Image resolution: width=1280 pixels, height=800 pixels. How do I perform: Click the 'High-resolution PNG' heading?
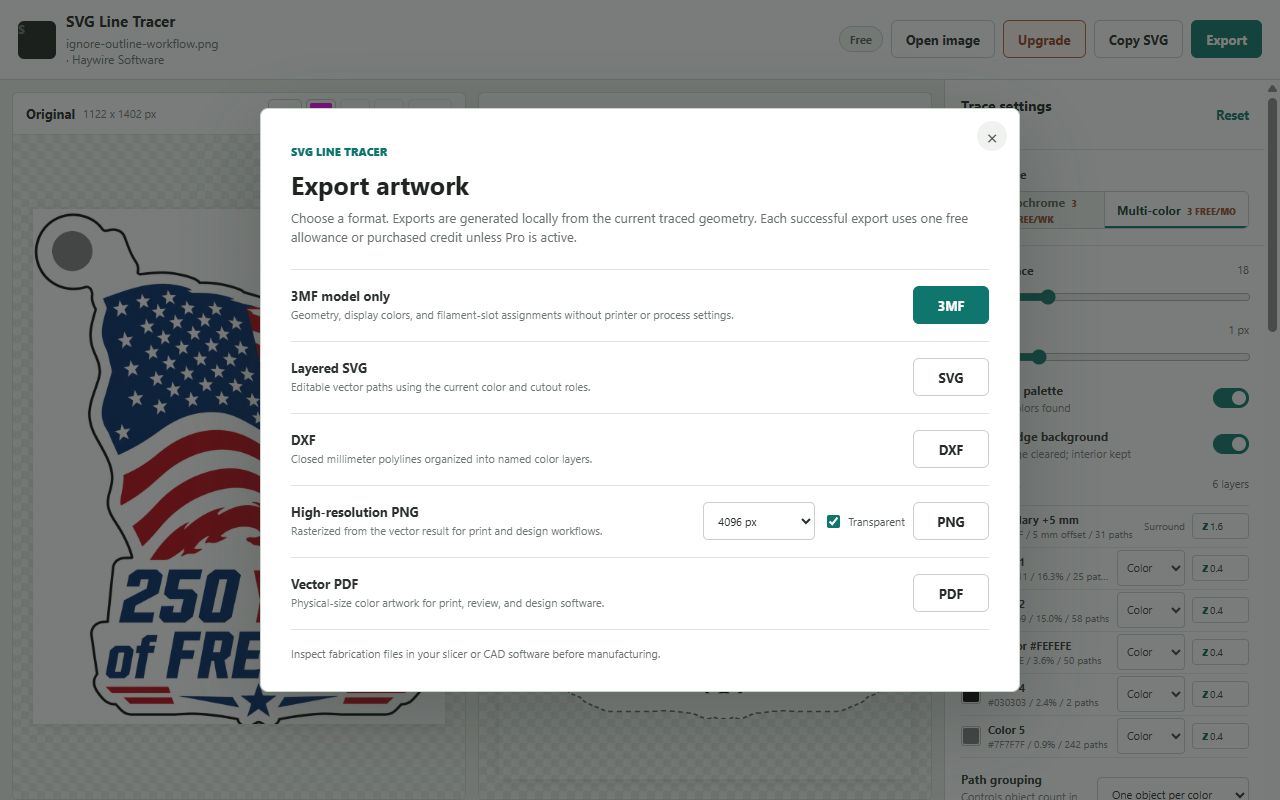[x=355, y=512]
